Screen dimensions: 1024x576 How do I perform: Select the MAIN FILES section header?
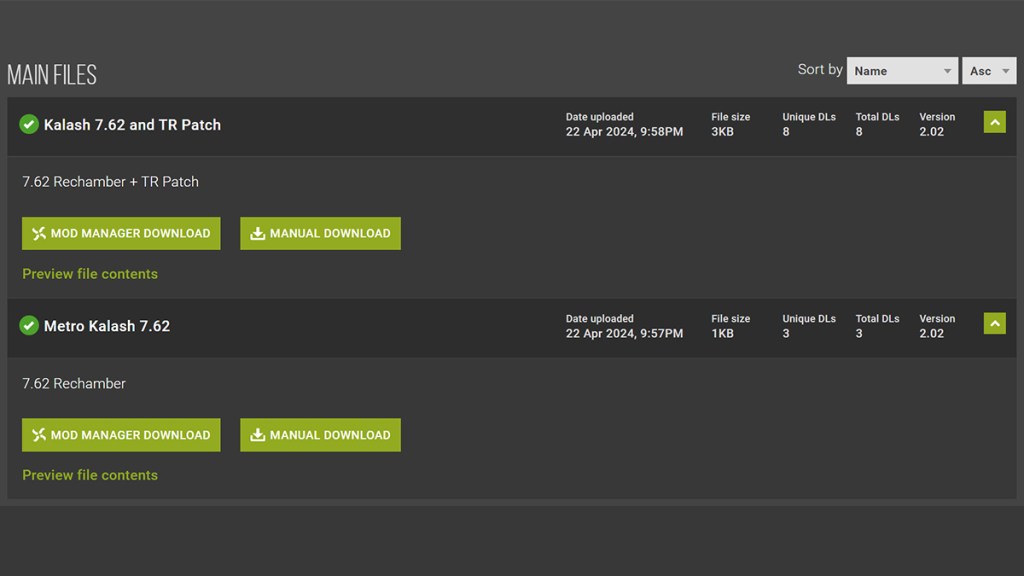[x=52, y=73]
